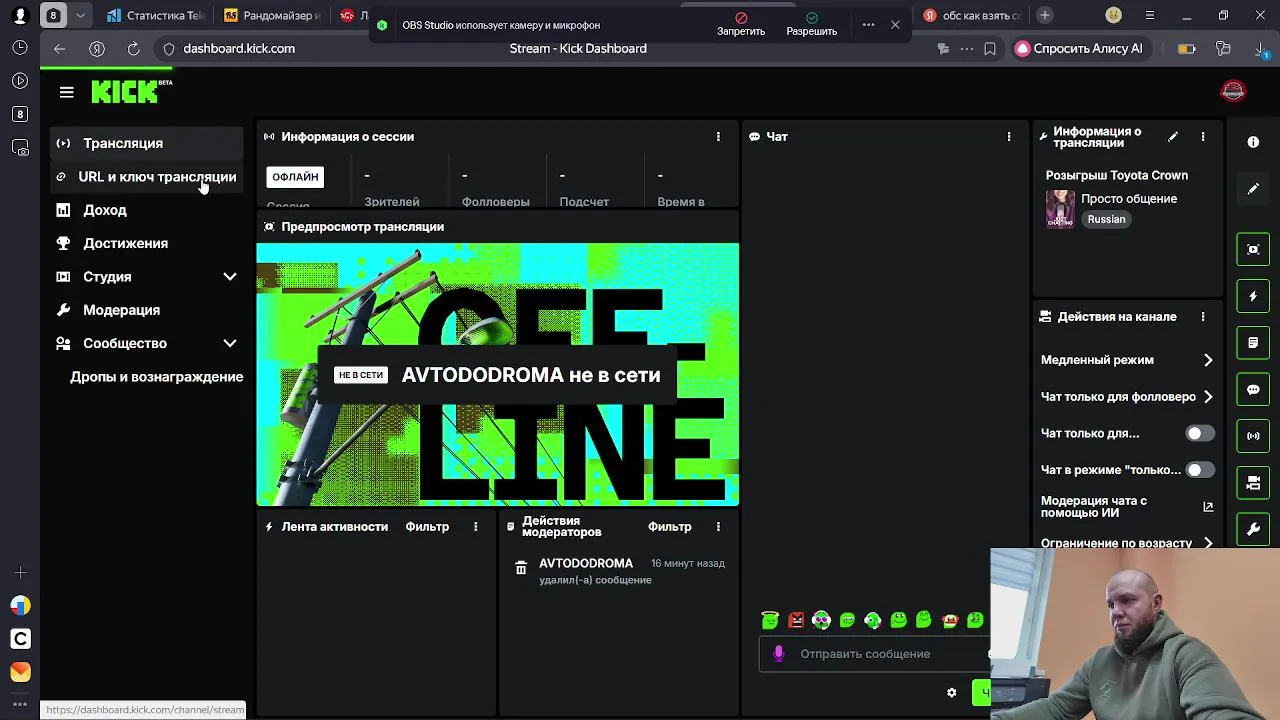Image resolution: width=1280 pixels, height=720 pixels.
Task: Click «Разрешить» in OBS permission prompt
Action: coord(811,24)
